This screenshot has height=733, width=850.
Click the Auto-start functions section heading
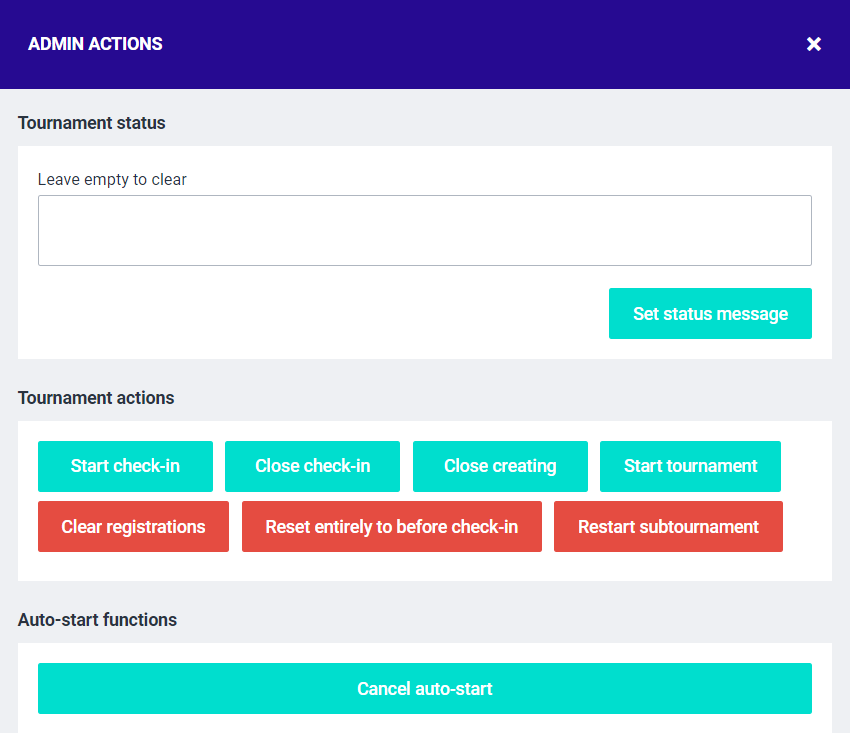pos(97,620)
